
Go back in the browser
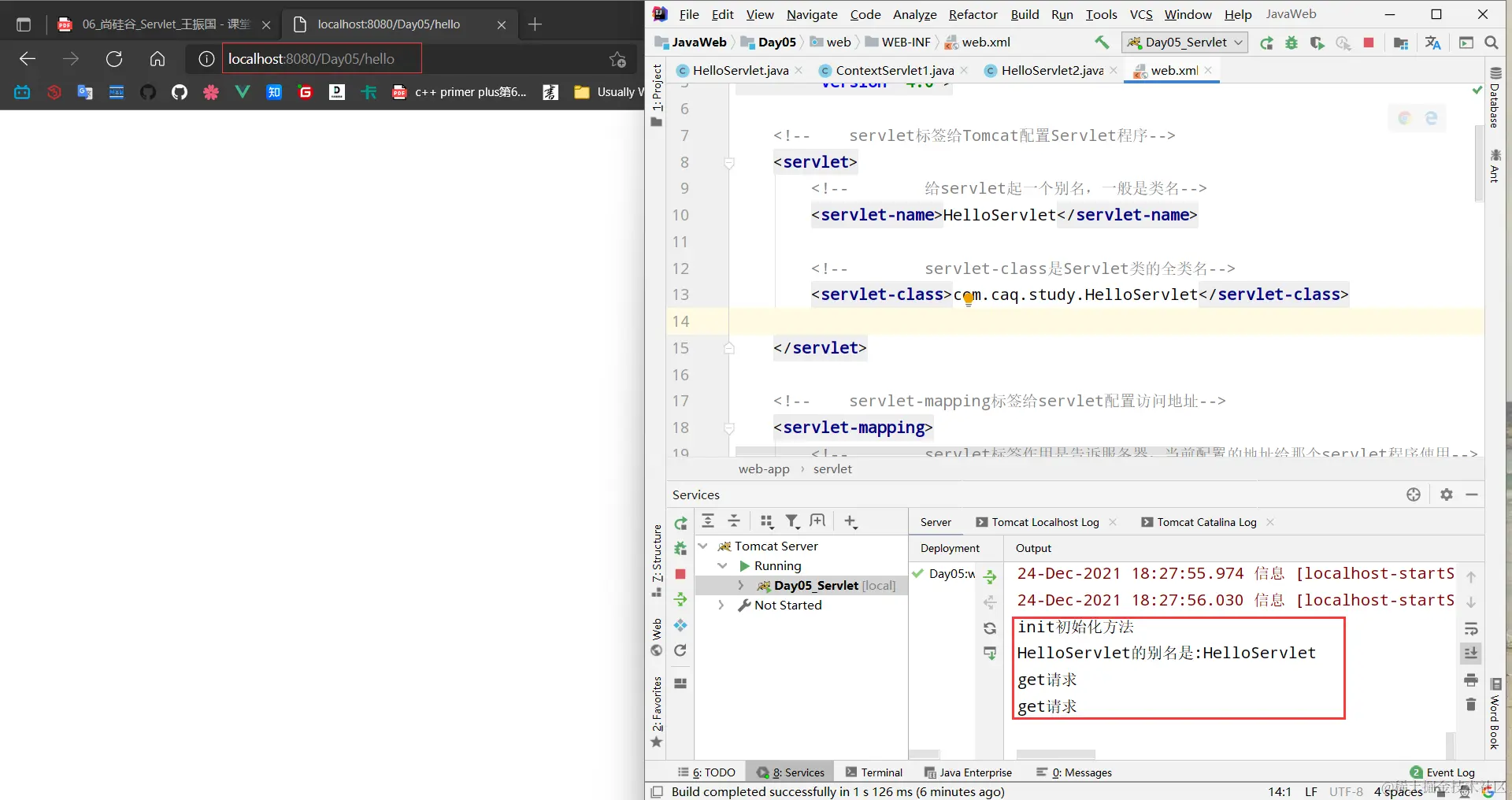(x=28, y=59)
